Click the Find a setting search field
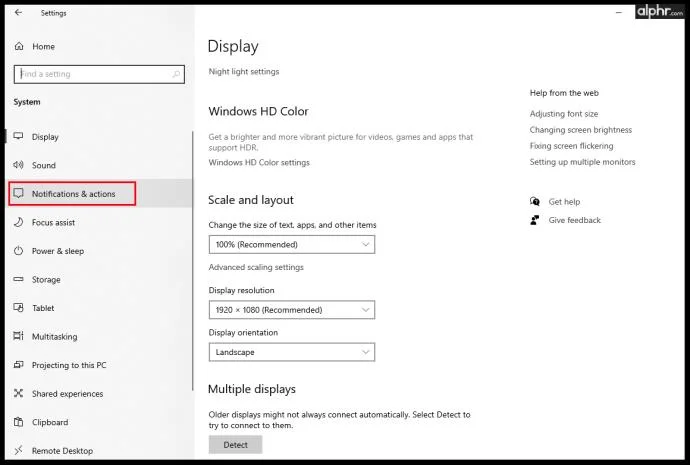The image size is (690, 465). (99, 74)
